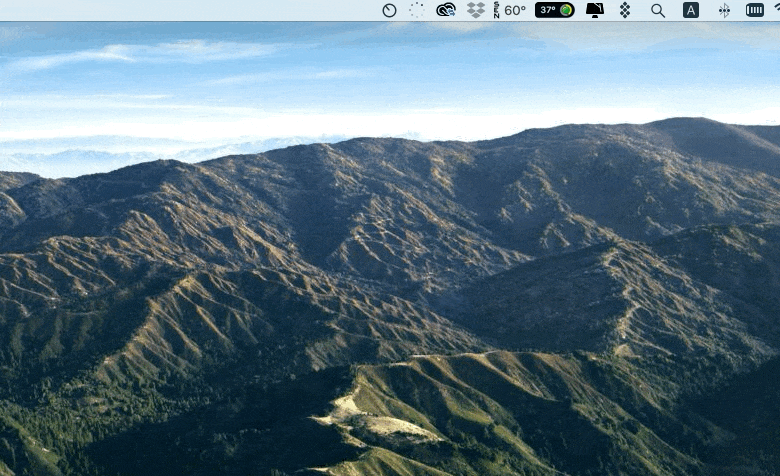
Task: Open the Dropbox menu bar icon
Action: click(476, 10)
